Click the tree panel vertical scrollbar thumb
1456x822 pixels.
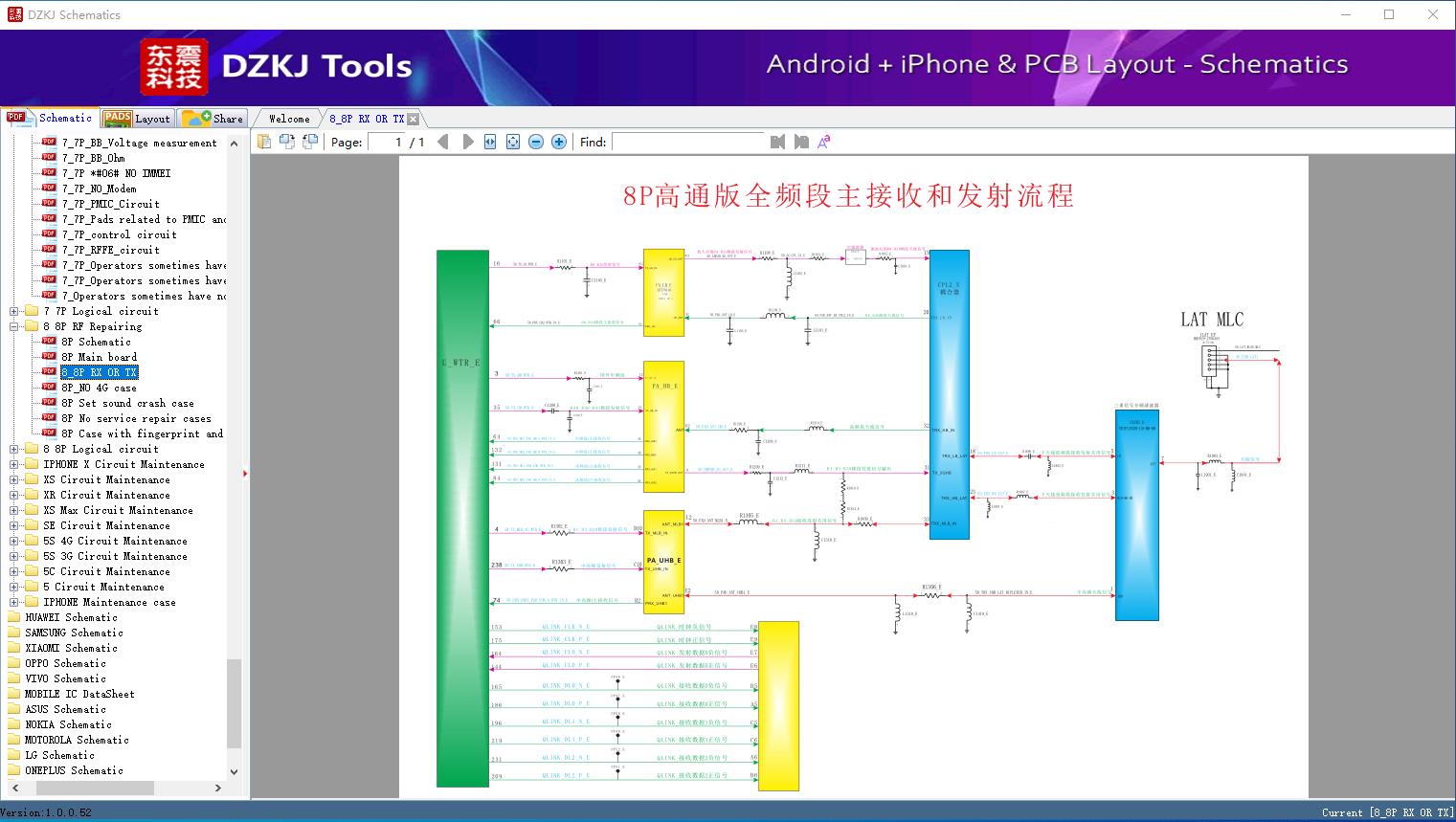[x=235, y=703]
